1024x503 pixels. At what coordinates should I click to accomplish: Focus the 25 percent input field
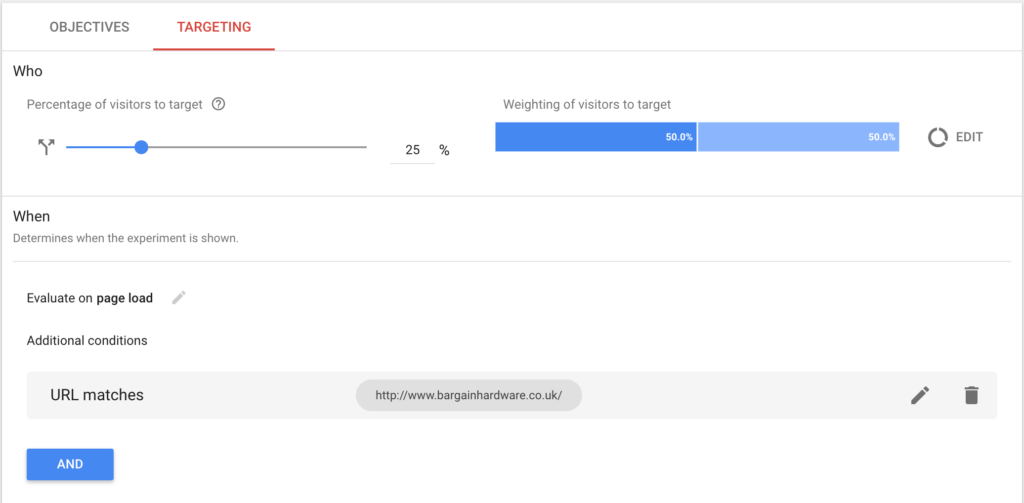(x=412, y=150)
